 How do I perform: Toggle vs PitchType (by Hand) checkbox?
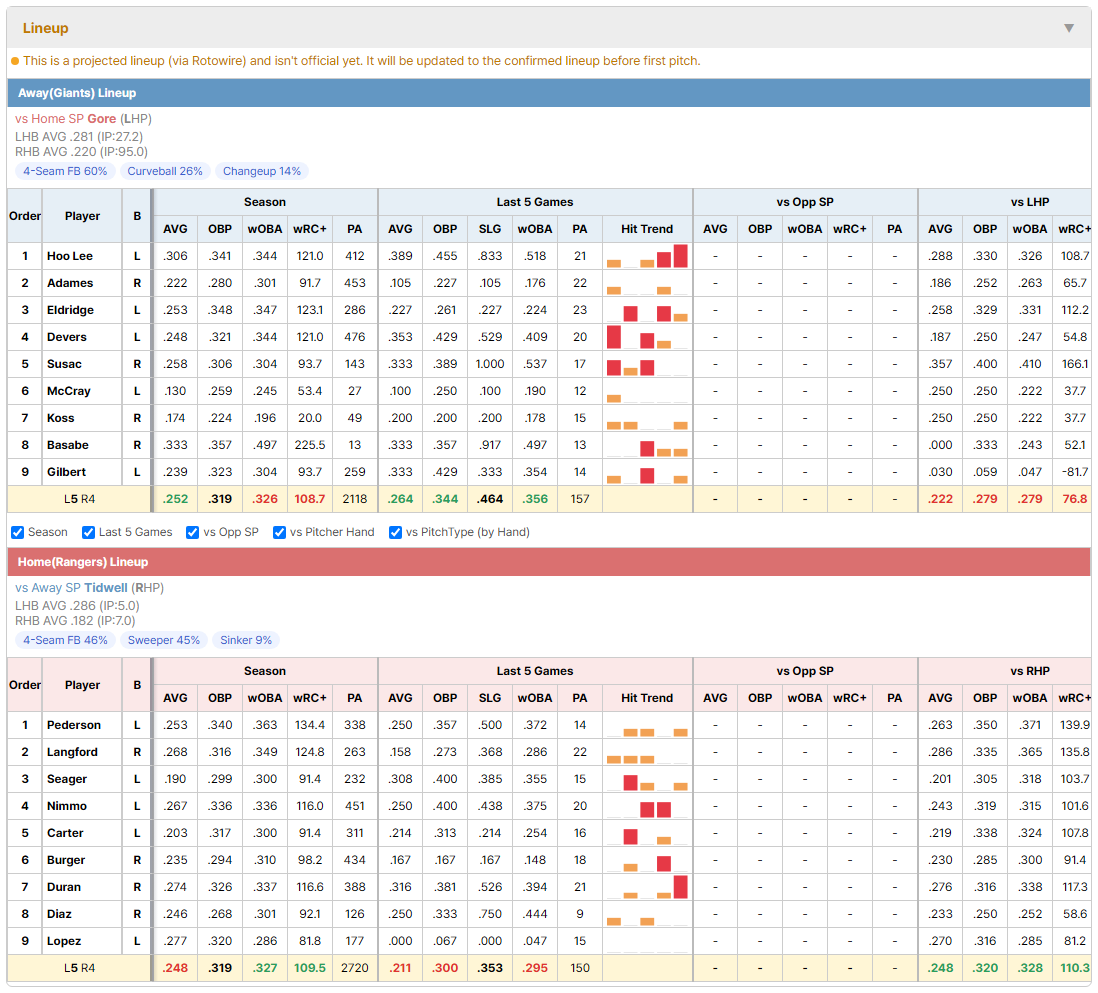point(395,532)
